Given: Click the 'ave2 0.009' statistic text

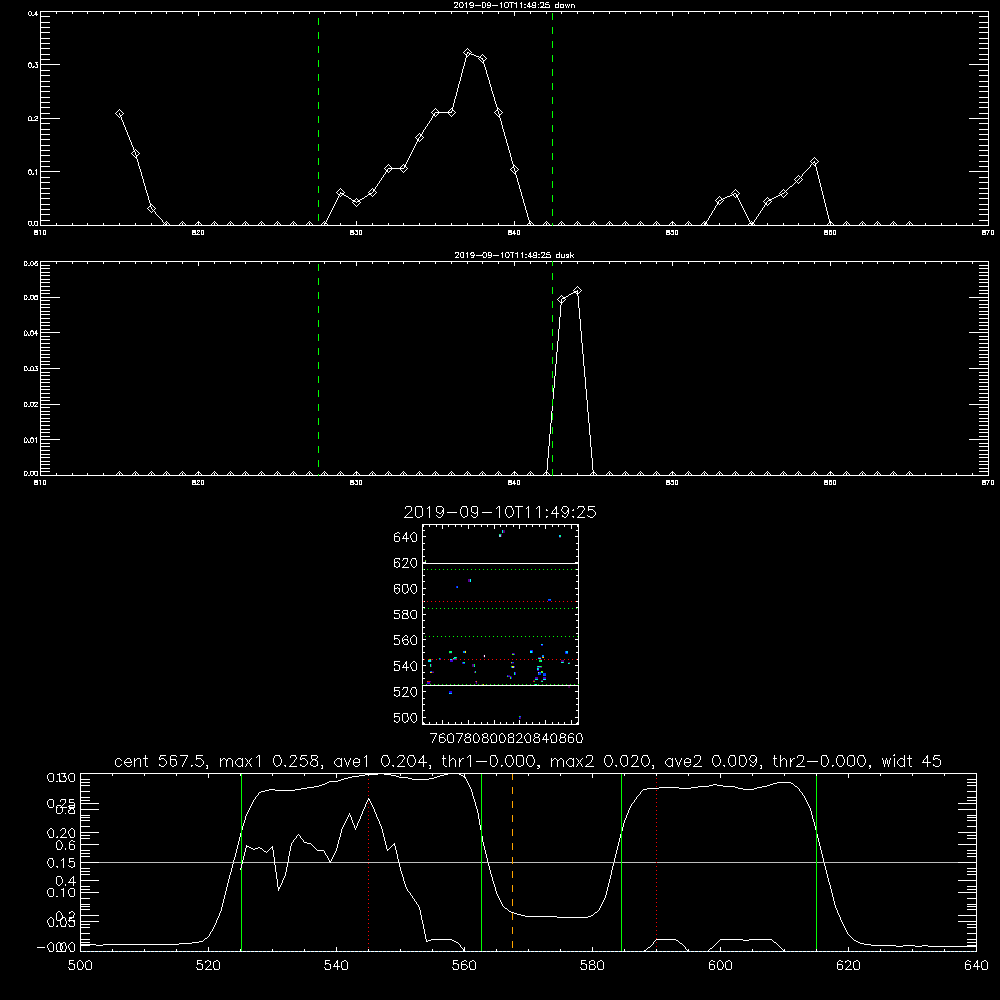Looking at the screenshot, I should pos(710,761).
